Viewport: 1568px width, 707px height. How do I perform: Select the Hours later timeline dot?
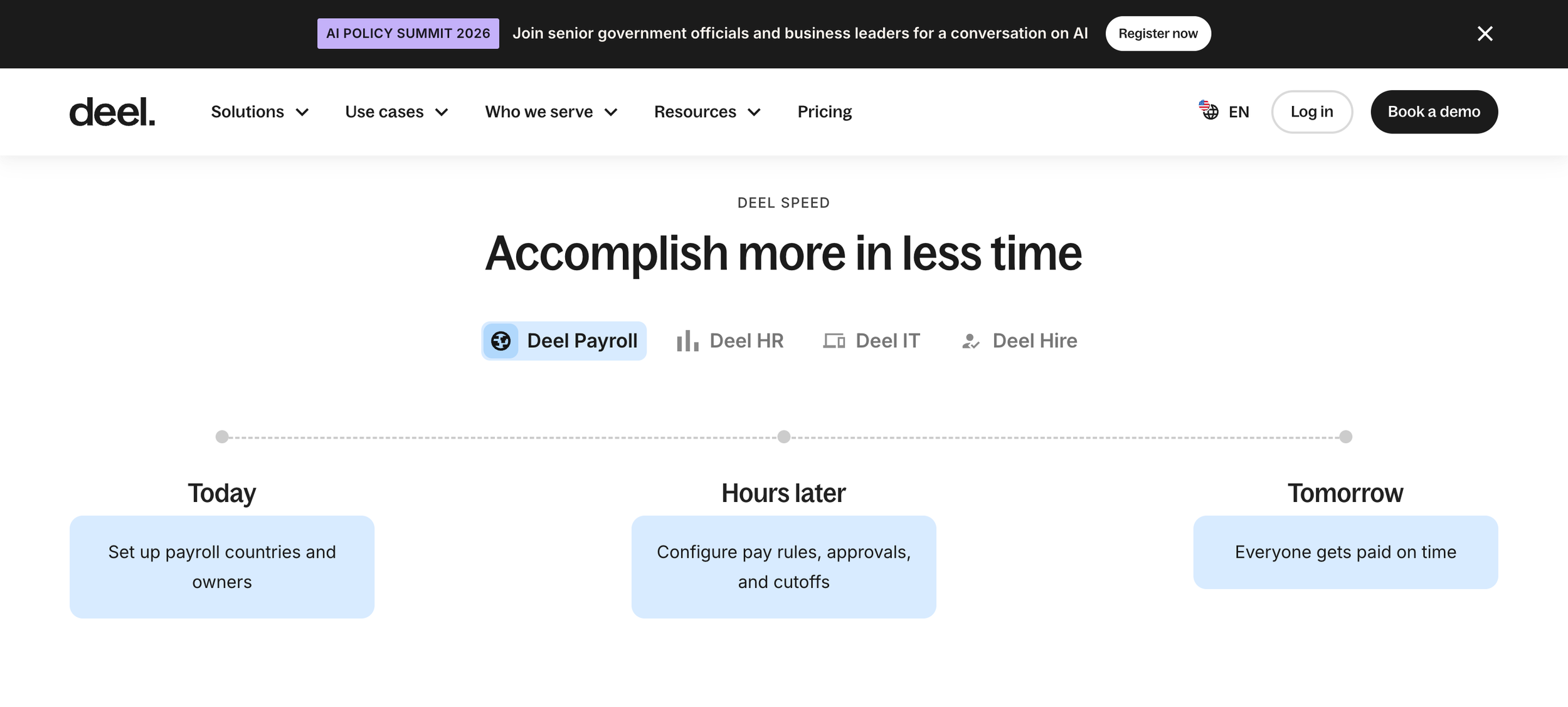pos(783,437)
